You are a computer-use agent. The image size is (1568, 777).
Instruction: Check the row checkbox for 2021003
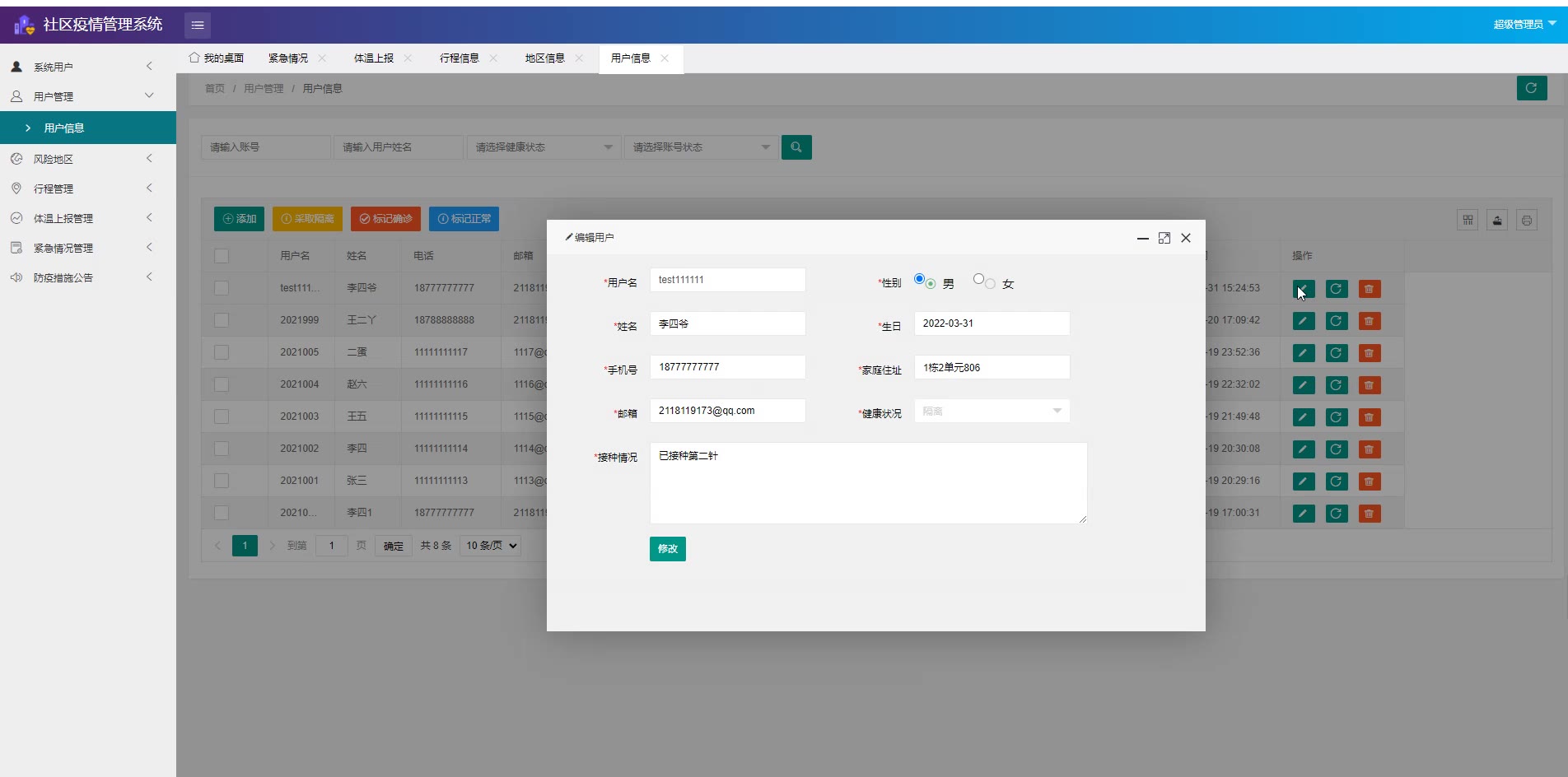point(222,416)
